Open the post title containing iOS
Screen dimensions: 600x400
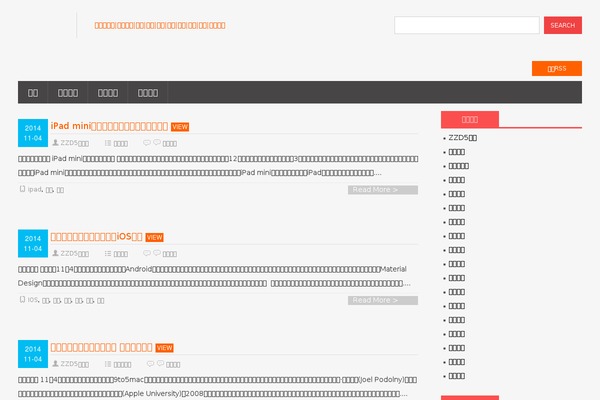[96, 237]
